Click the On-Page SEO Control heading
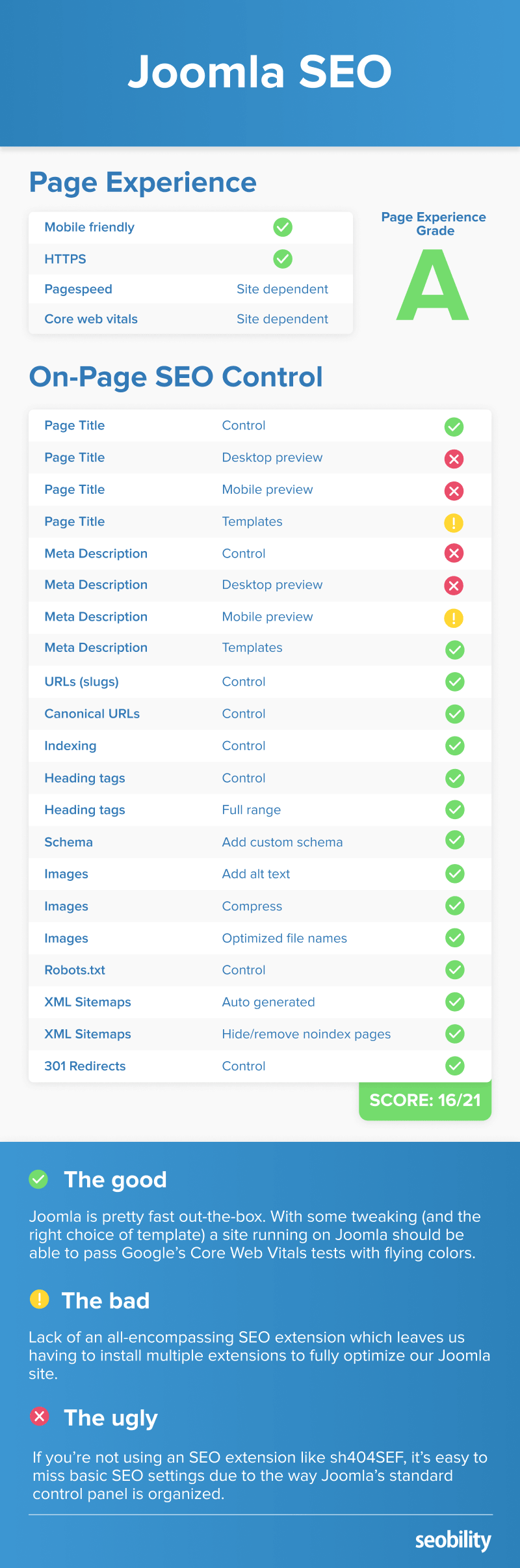The image size is (520, 1568). (175, 377)
